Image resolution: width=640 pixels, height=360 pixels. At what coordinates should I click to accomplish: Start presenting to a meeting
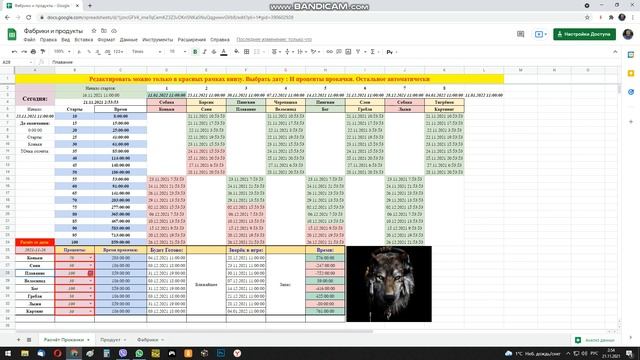(540, 34)
